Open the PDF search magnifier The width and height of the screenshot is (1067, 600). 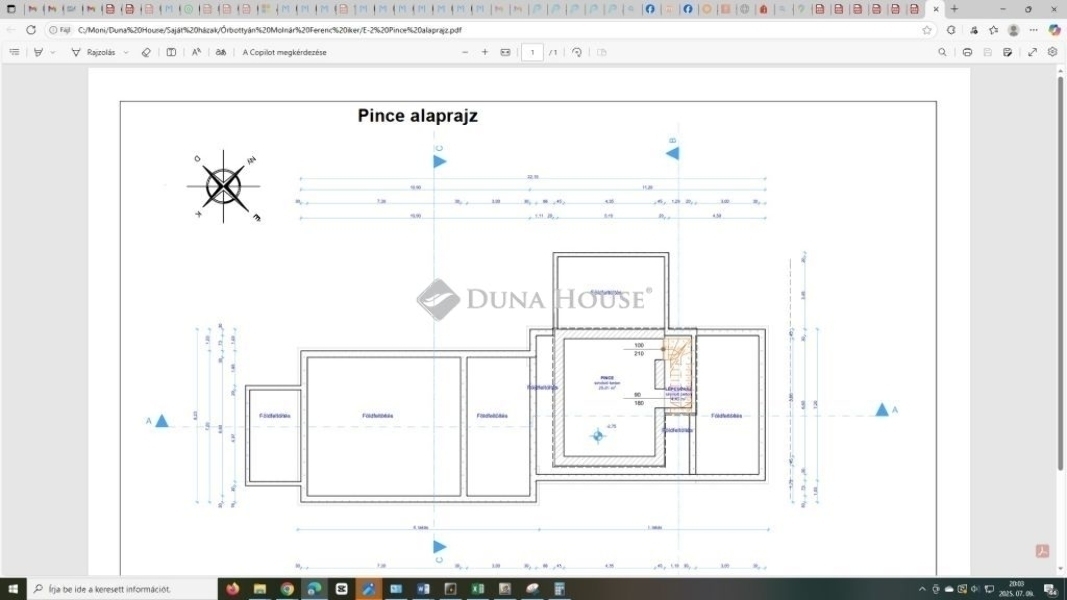pyautogui.click(x=942, y=52)
